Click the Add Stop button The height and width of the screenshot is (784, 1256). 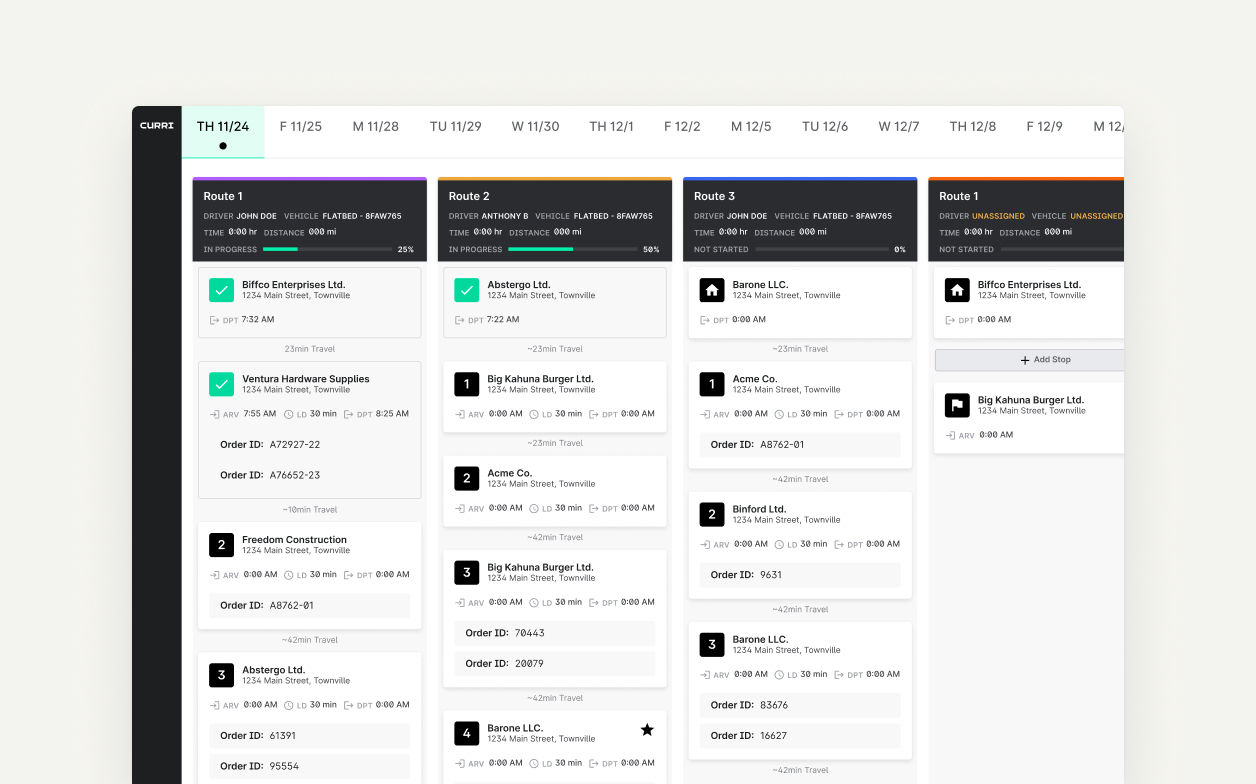1030,360
